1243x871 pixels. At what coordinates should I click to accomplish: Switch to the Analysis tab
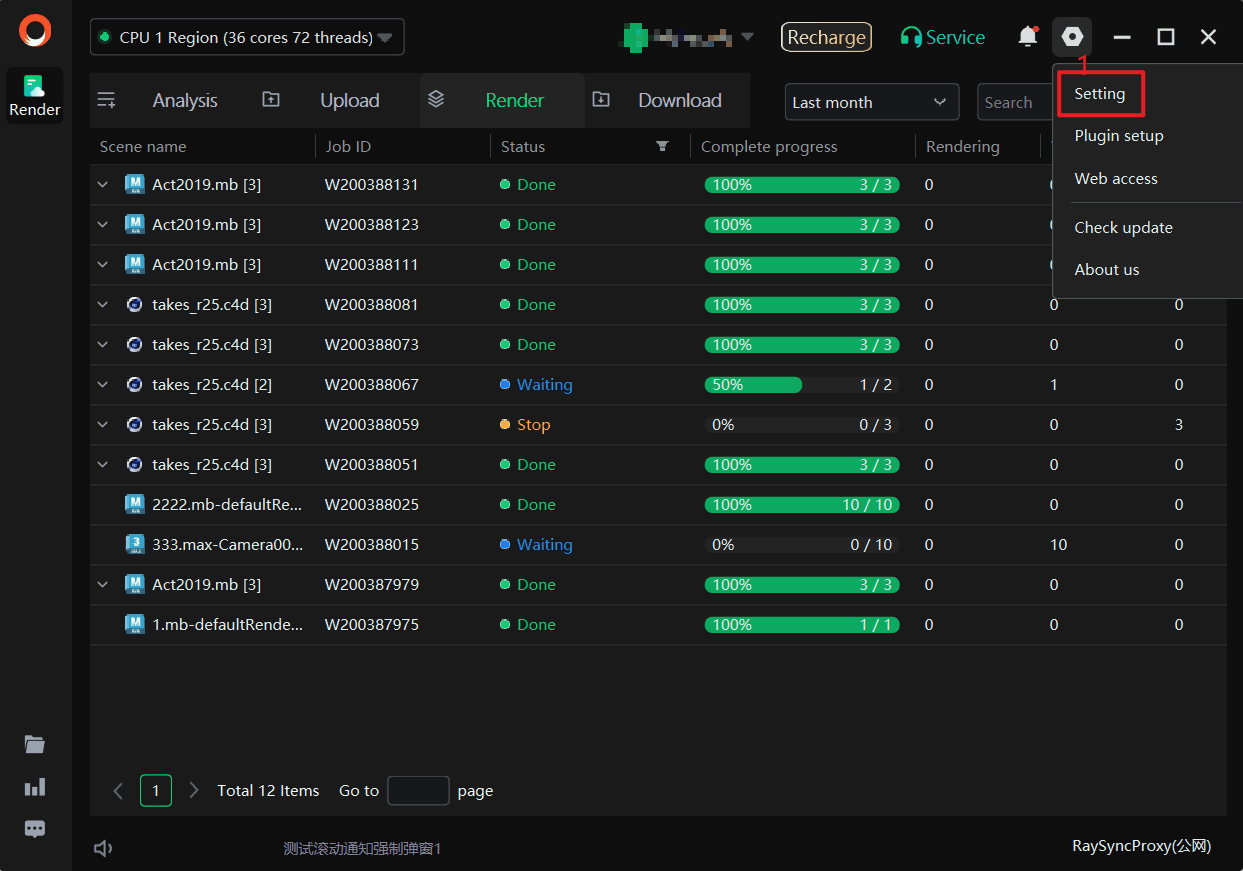click(184, 100)
